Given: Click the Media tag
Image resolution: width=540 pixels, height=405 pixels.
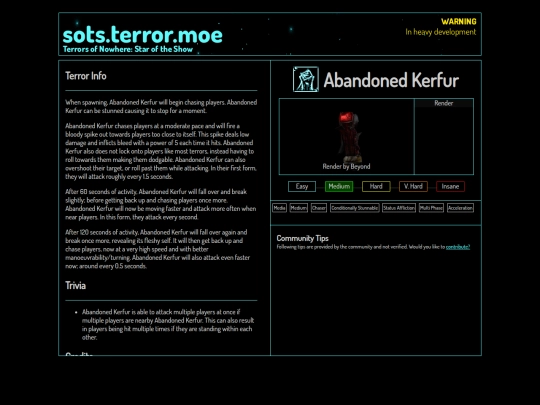Looking at the screenshot, I should pyautogui.click(x=279, y=208).
